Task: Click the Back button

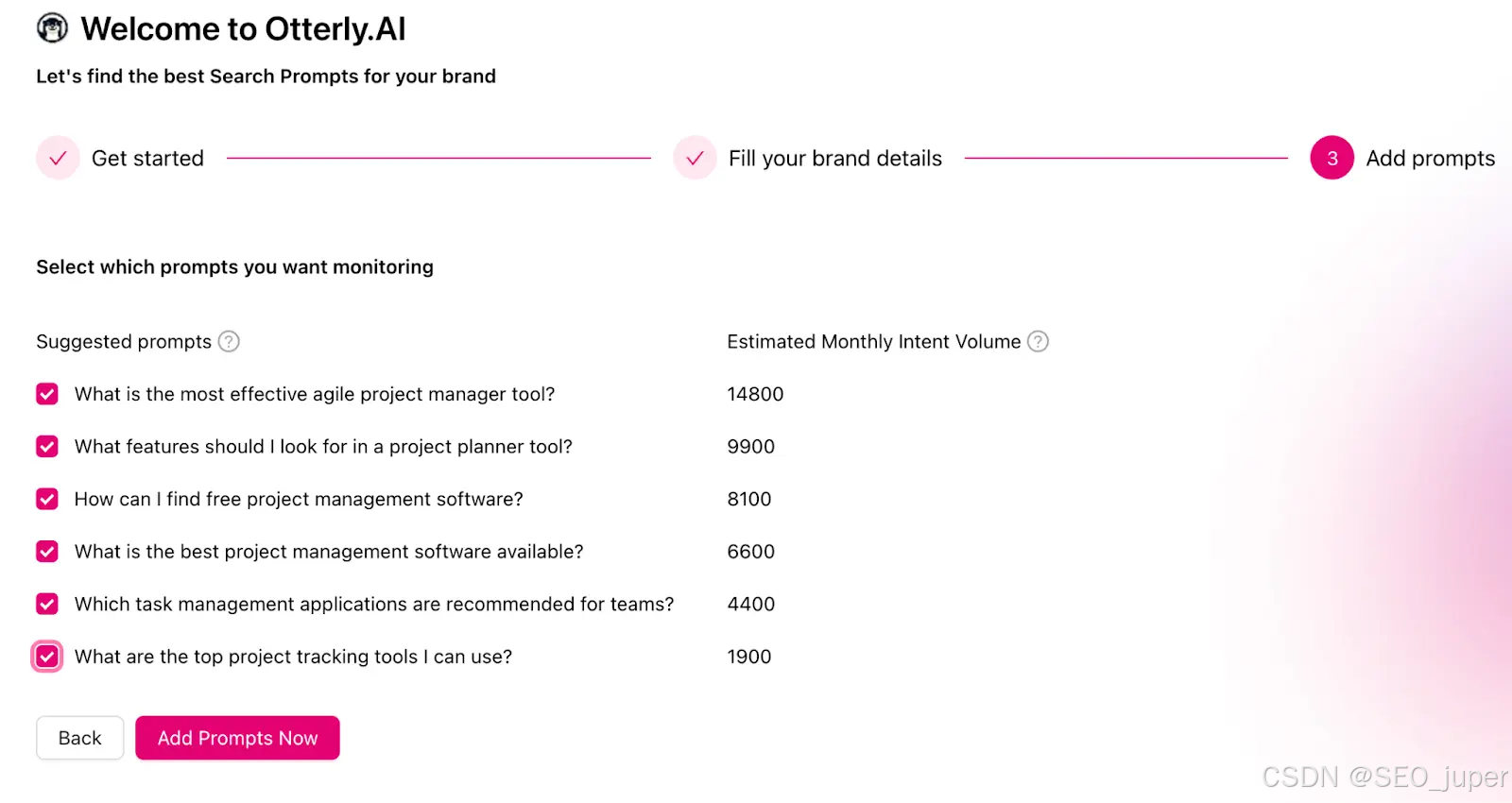Action: point(79,738)
